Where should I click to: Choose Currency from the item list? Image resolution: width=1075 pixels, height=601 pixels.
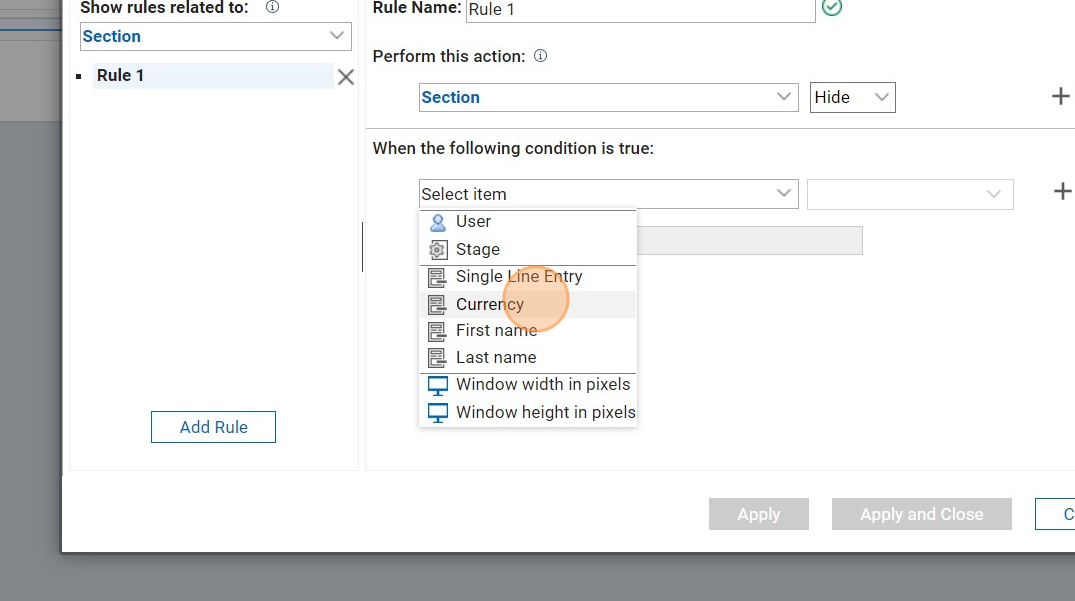pyautogui.click(x=489, y=304)
